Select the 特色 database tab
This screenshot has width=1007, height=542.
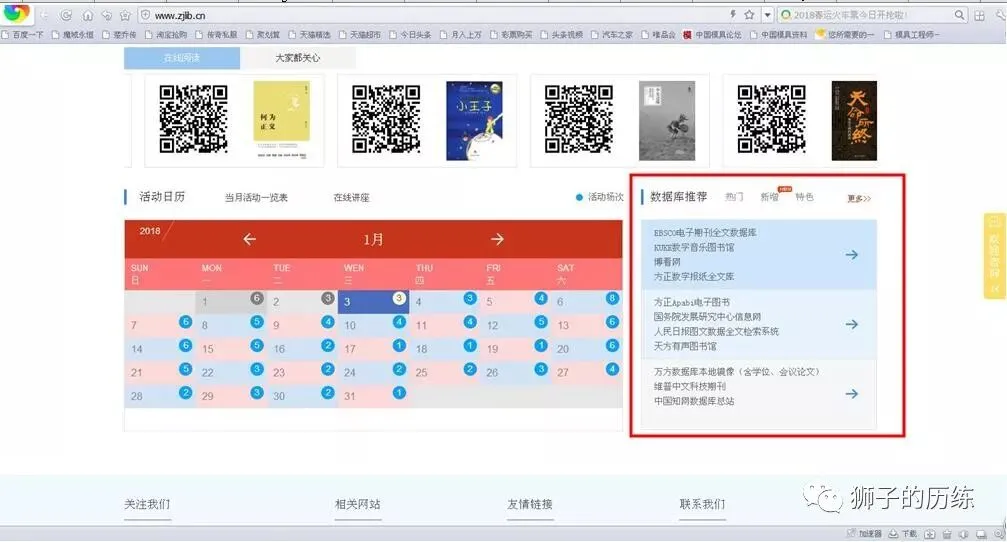point(804,197)
